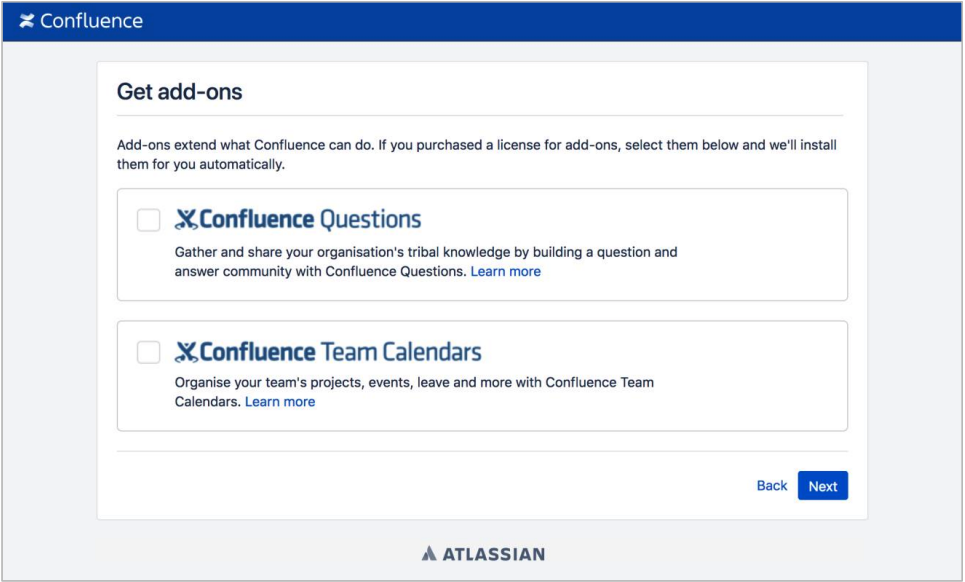Open Learn more link for Confluence Questions
The width and height of the screenshot is (965, 582).
click(505, 271)
